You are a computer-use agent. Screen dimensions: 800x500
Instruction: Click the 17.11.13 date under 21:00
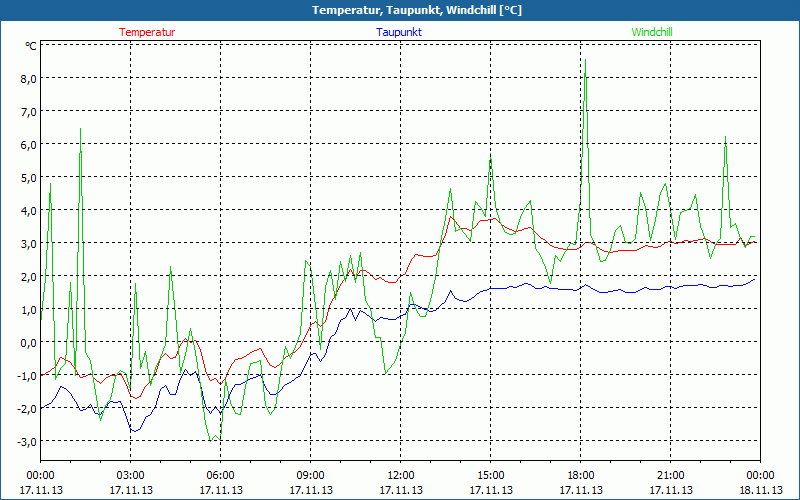tap(670, 490)
